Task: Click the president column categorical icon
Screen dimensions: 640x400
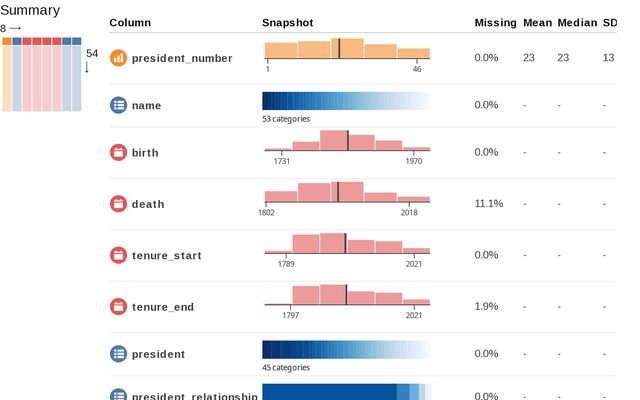Action: [118, 354]
